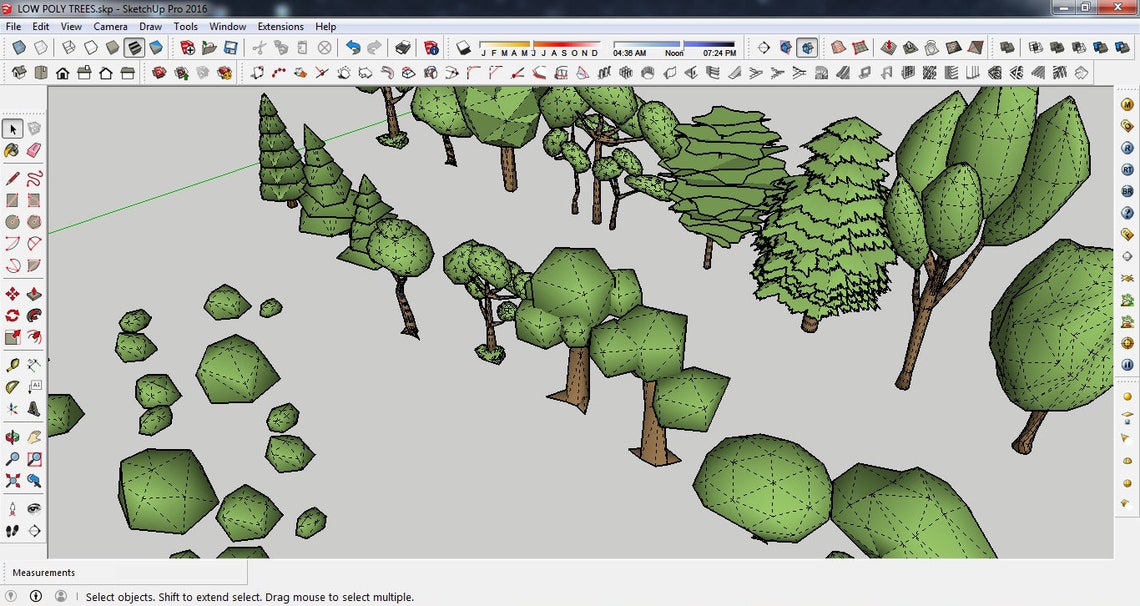
Task: Switch faces to Wireframe display style
Action: coord(69,46)
